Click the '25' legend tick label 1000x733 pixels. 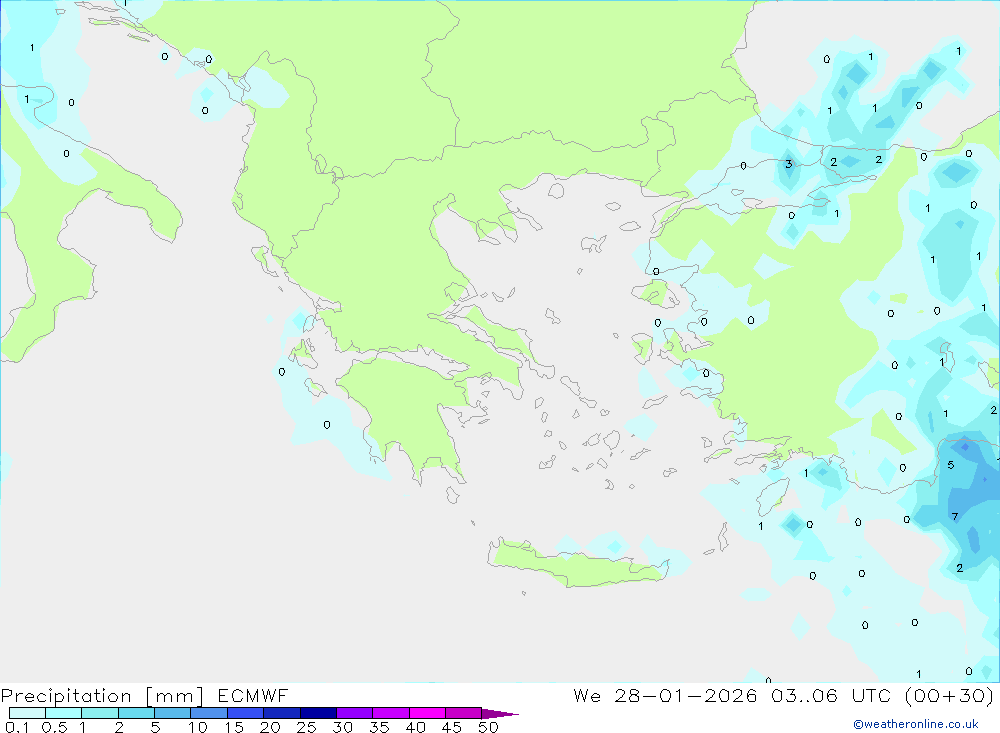click(306, 727)
